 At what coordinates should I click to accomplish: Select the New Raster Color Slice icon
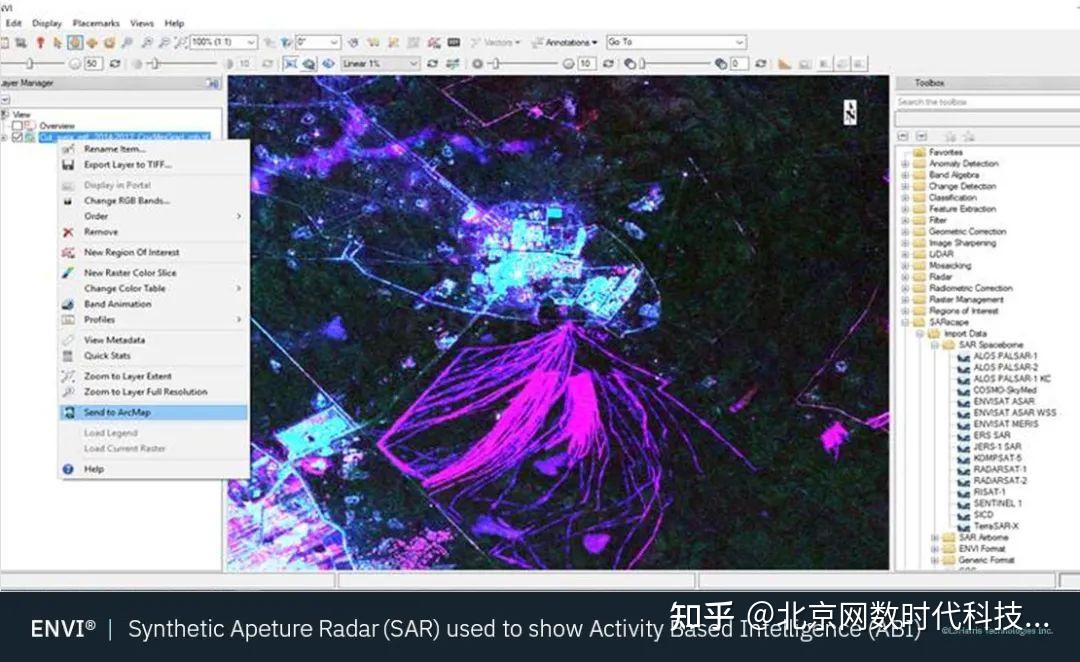click(x=67, y=272)
